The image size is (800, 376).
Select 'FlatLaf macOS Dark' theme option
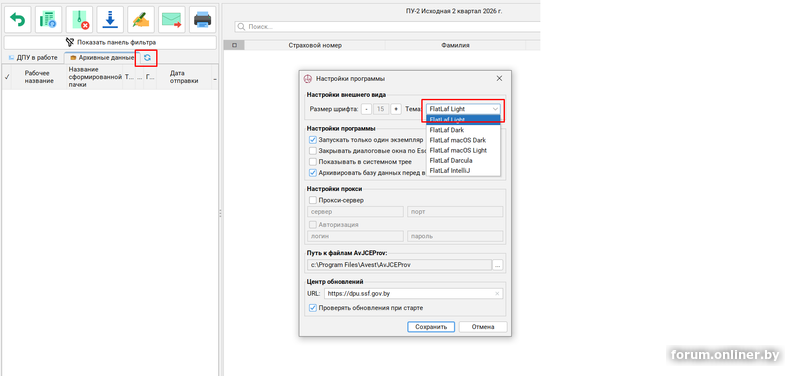pyautogui.click(x=463, y=140)
